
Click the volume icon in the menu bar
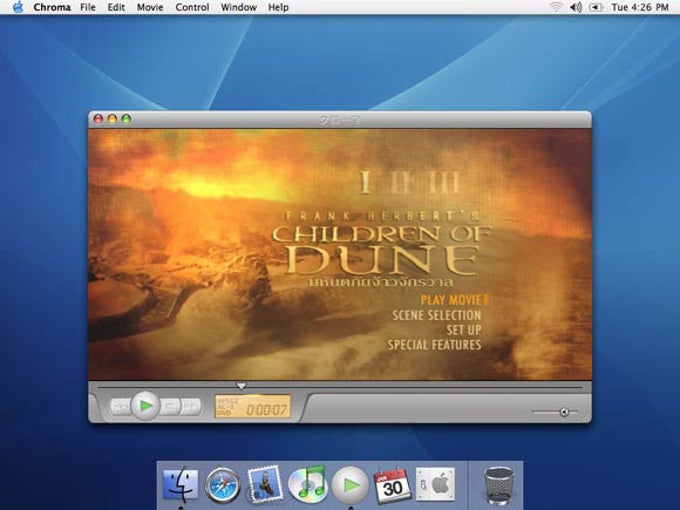pos(576,7)
